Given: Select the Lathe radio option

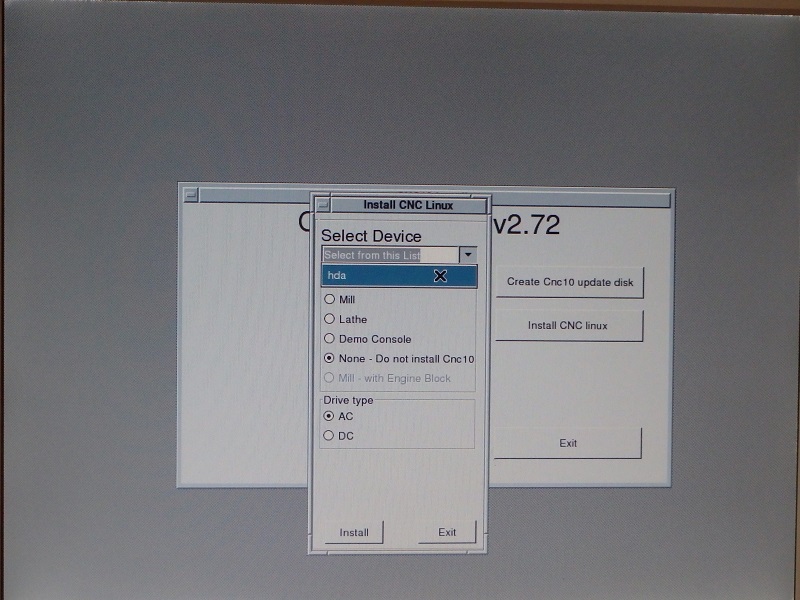Looking at the screenshot, I should [346, 319].
